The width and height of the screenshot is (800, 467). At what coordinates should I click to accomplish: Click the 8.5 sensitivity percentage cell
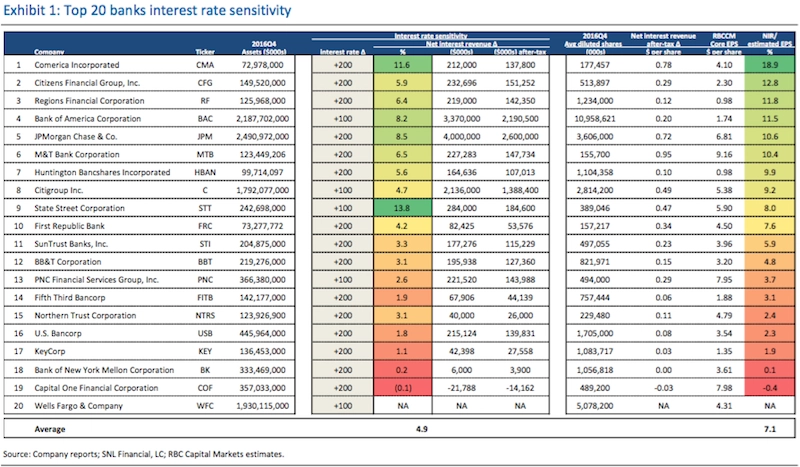pos(402,136)
